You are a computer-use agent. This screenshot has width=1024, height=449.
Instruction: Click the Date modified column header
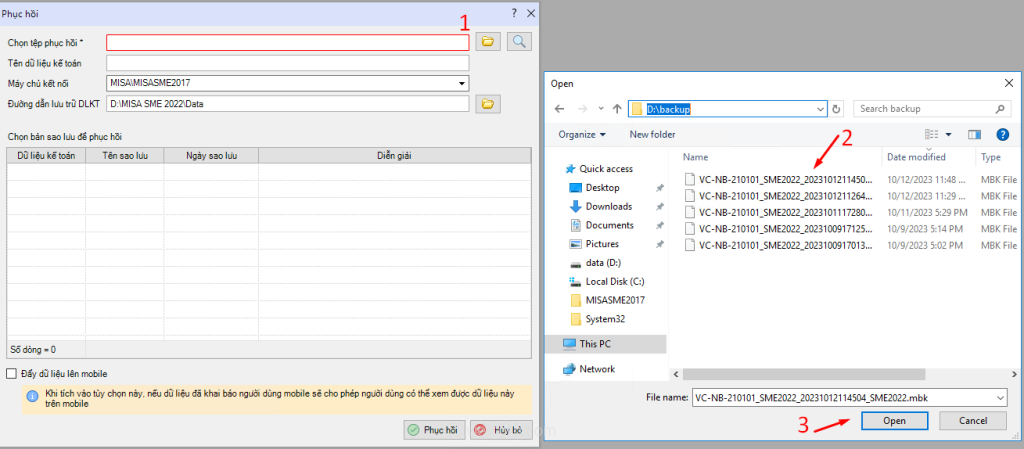click(916, 157)
